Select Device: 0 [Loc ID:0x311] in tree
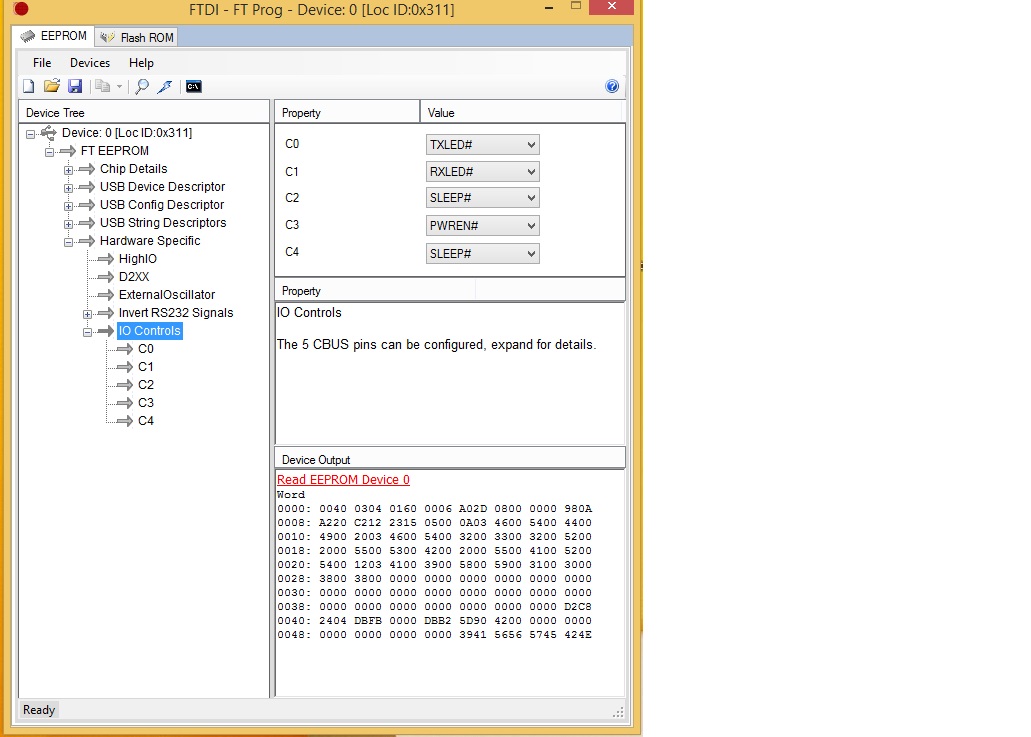Image resolution: width=1031 pixels, height=737 pixels. tap(127, 133)
